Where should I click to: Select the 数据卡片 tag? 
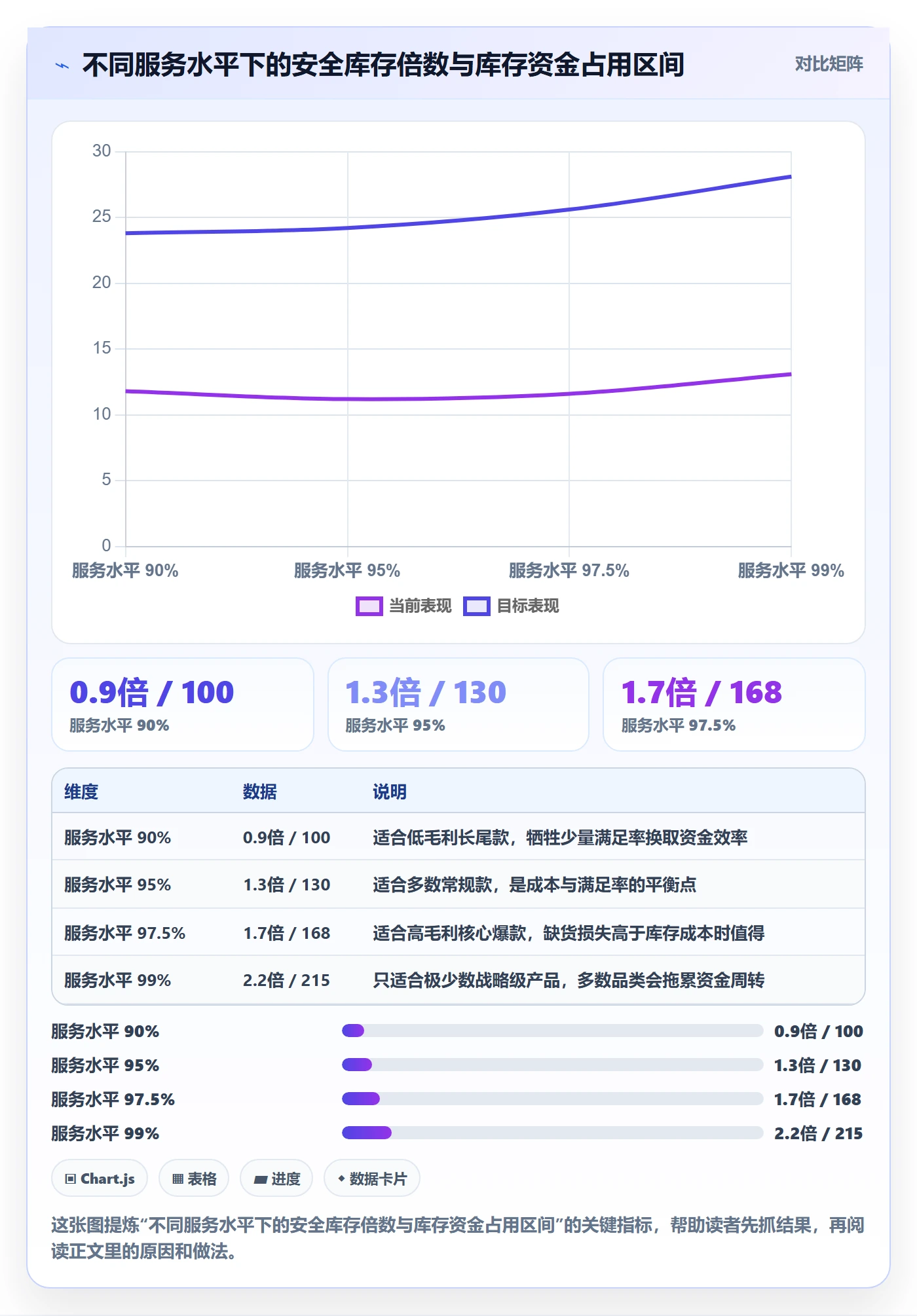click(372, 1179)
